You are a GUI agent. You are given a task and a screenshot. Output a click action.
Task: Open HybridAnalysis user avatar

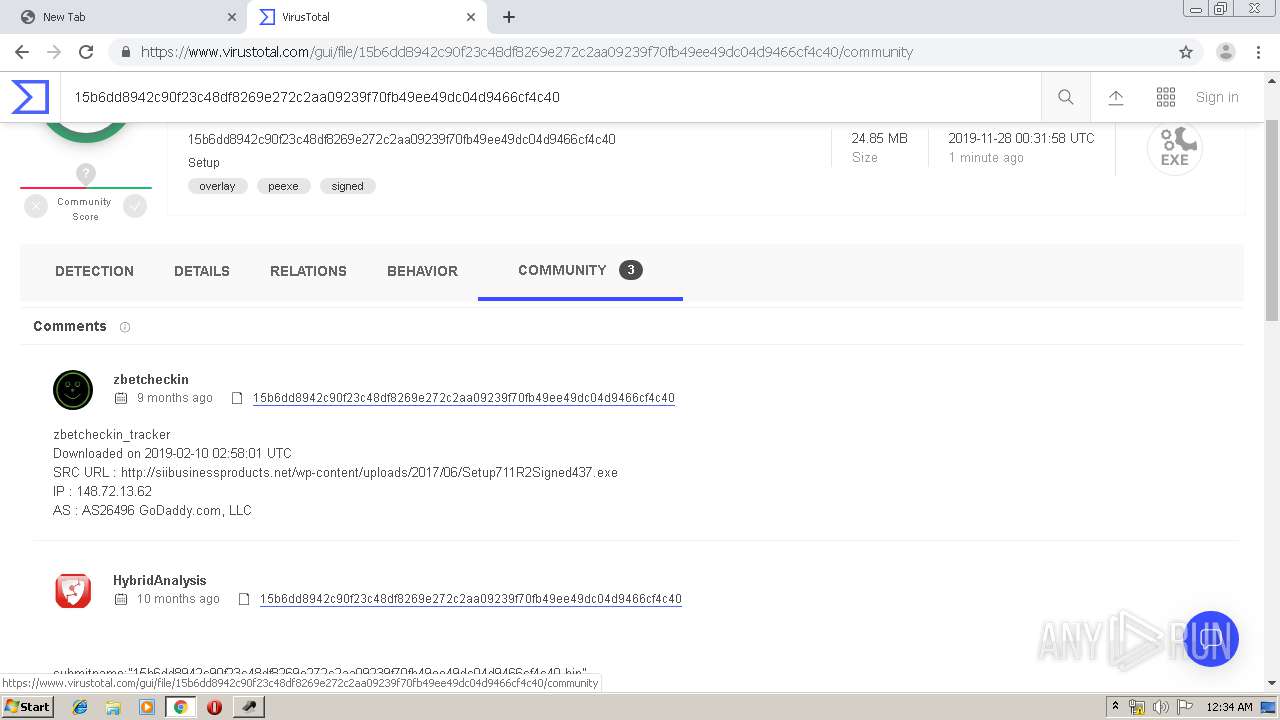(x=73, y=591)
